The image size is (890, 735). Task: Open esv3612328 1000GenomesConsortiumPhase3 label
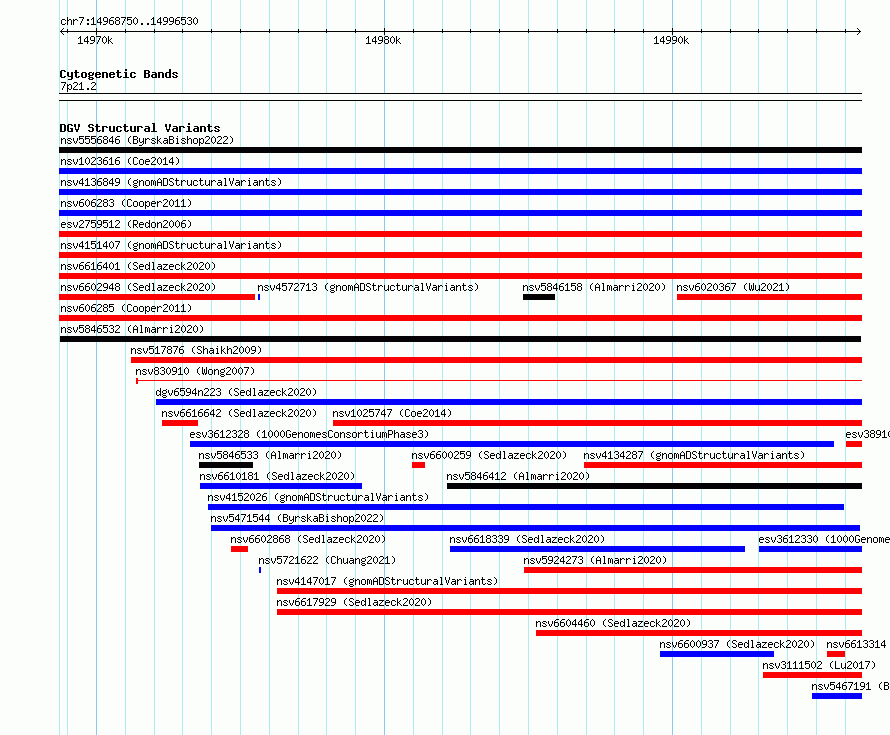coord(309,434)
